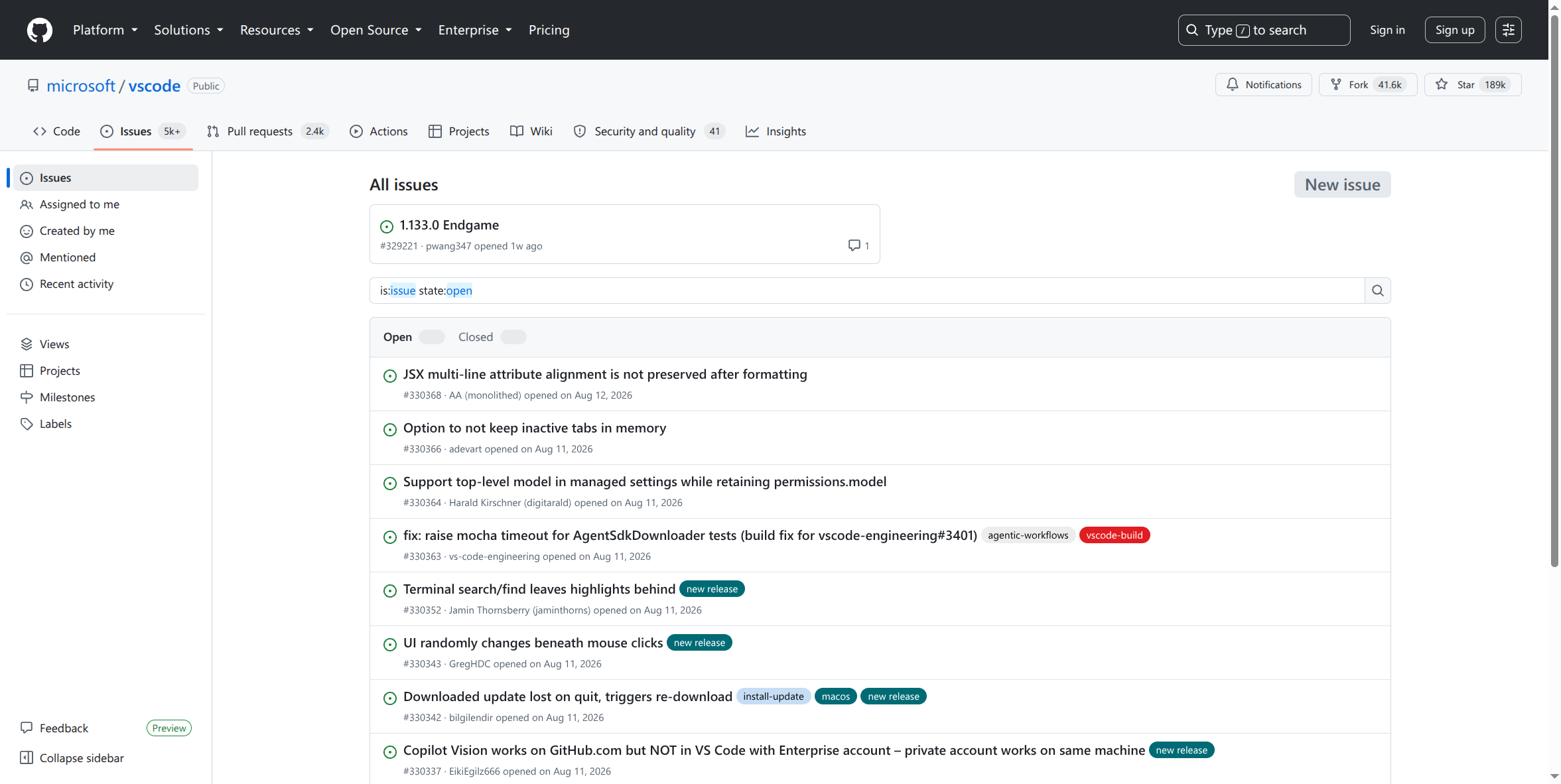This screenshot has height=784, width=1561.
Task: Go to the Pricing page
Action: click(549, 30)
